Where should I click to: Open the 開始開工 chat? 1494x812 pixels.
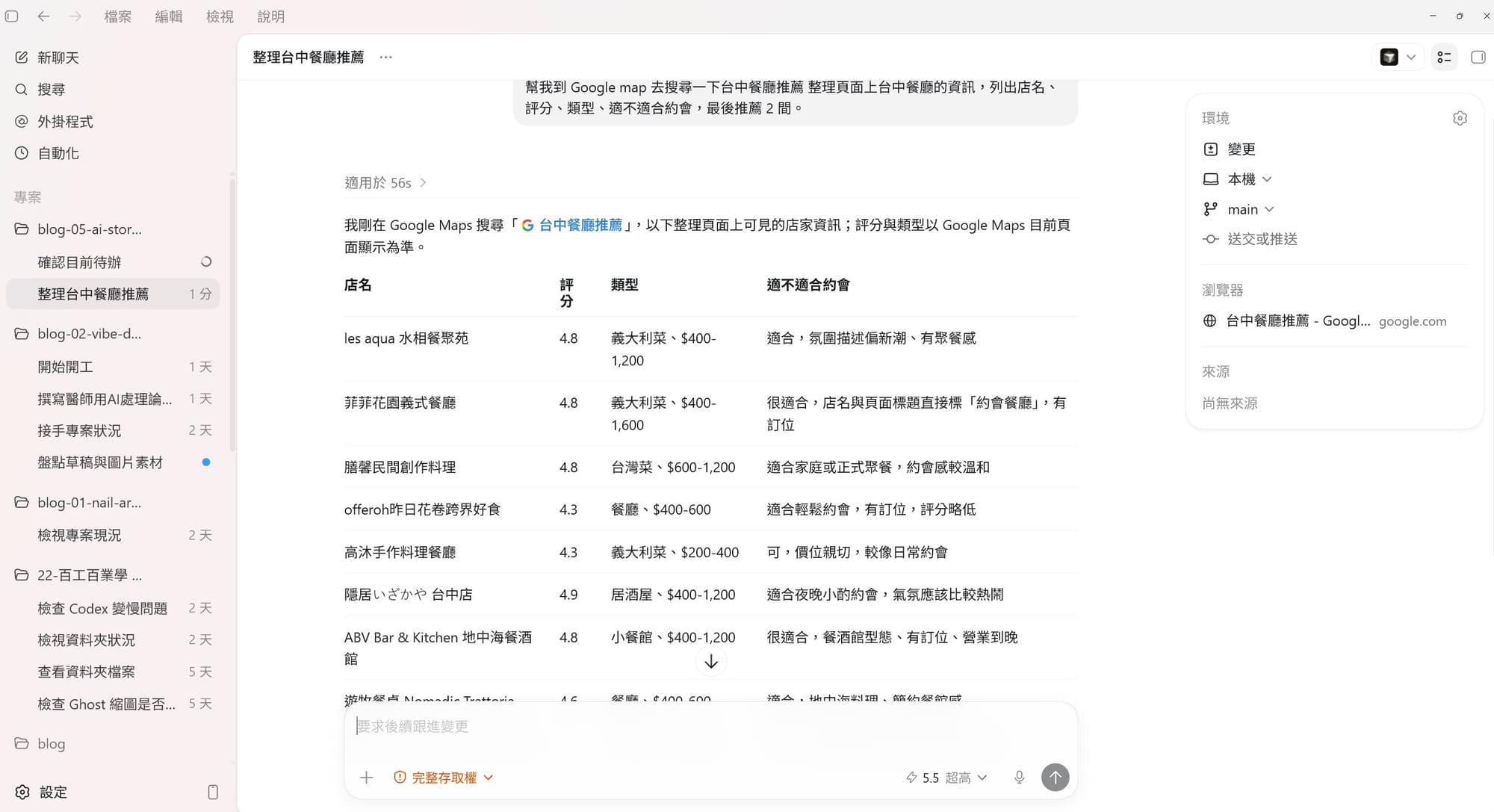[x=112, y=367]
